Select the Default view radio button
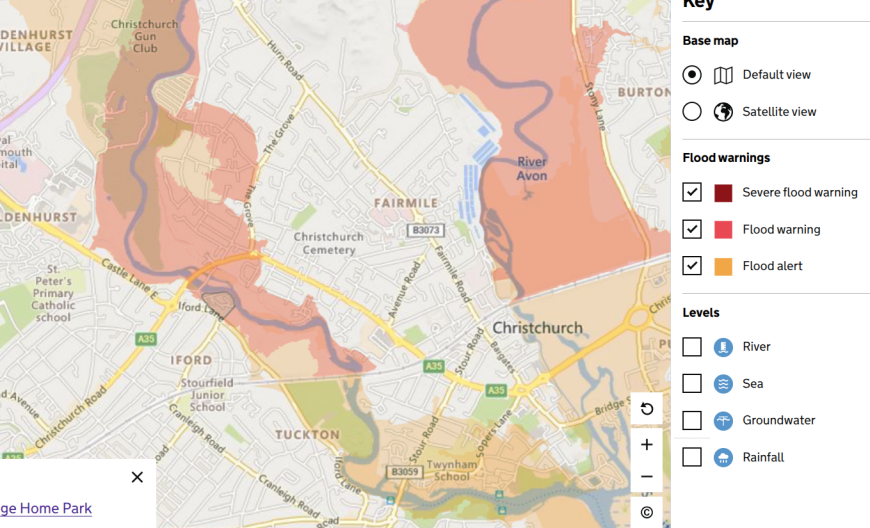This screenshot has height=528, width=870. coord(692,75)
